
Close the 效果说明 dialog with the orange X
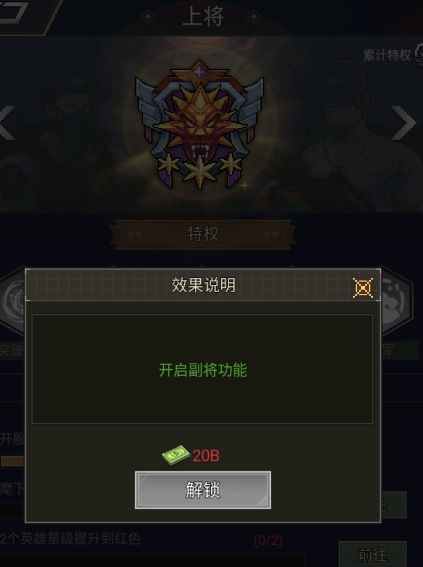coord(363,288)
